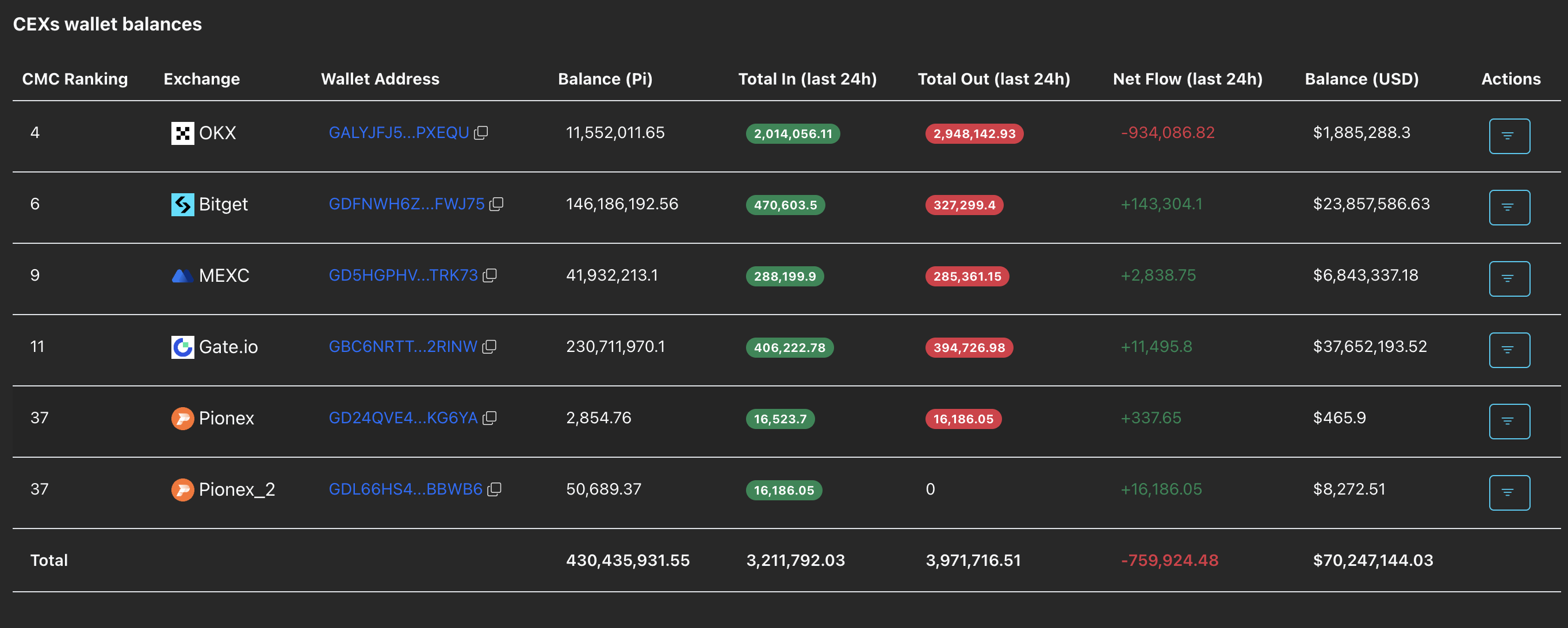Viewport: 1568px width, 628px height.
Task: Click the CMC Ranking column header
Action: 75,79
